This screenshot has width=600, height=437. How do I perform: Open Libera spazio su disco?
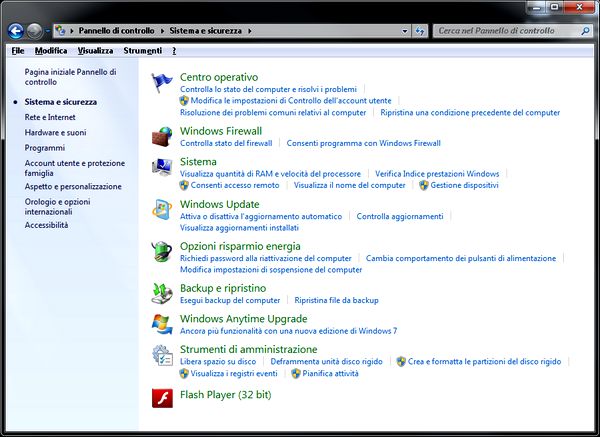[x=218, y=362]
